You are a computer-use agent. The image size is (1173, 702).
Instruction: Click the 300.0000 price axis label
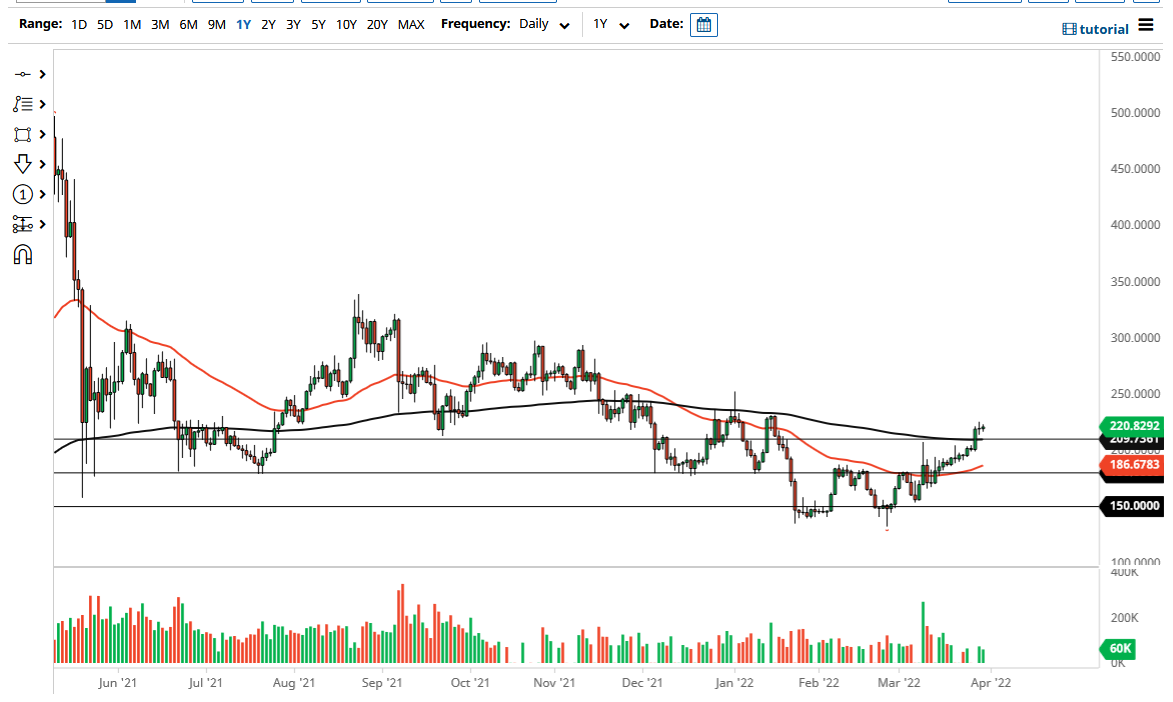coord(1136,338)
